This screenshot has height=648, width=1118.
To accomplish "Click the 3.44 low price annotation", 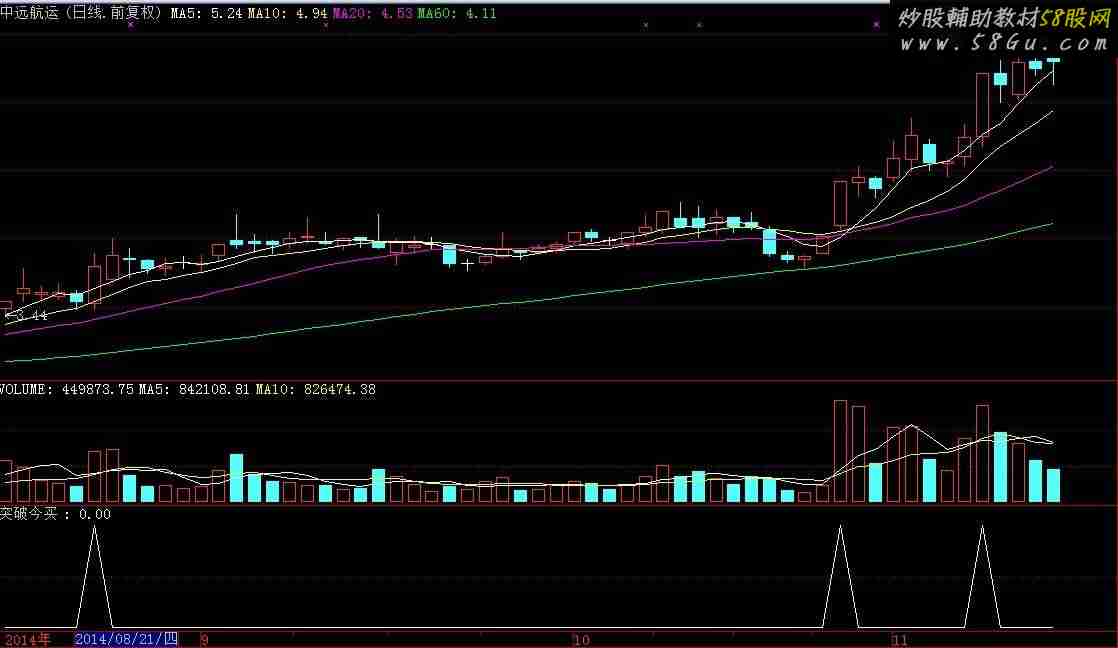I will pyautogui.click(x=26, y=315).
